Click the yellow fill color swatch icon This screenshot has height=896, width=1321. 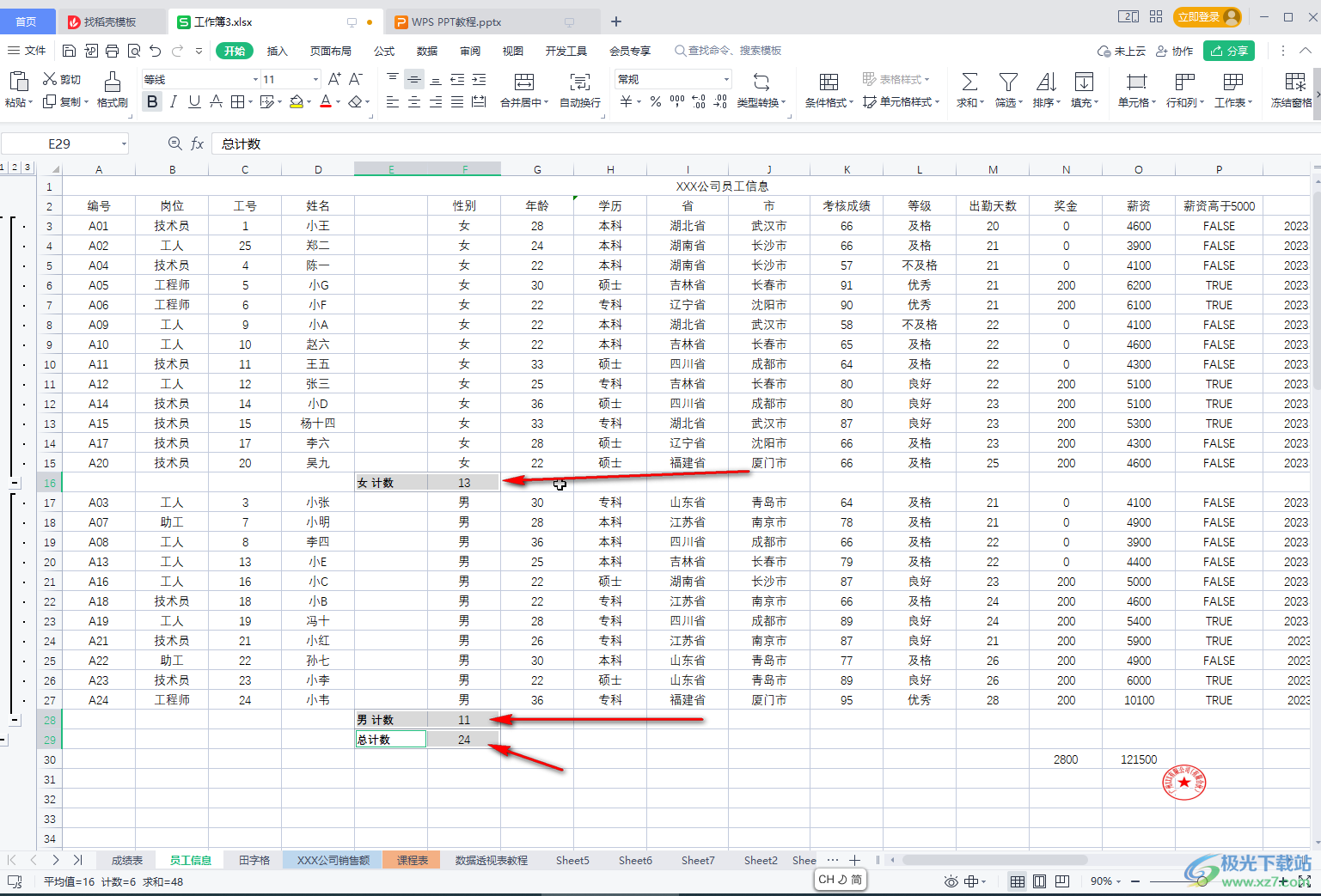click(x=296, y=102)
